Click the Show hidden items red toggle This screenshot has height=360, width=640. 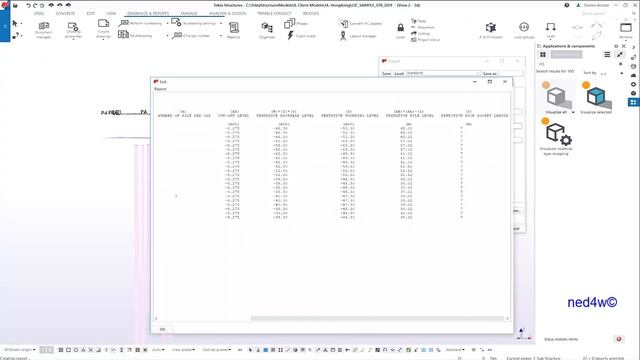618,339
